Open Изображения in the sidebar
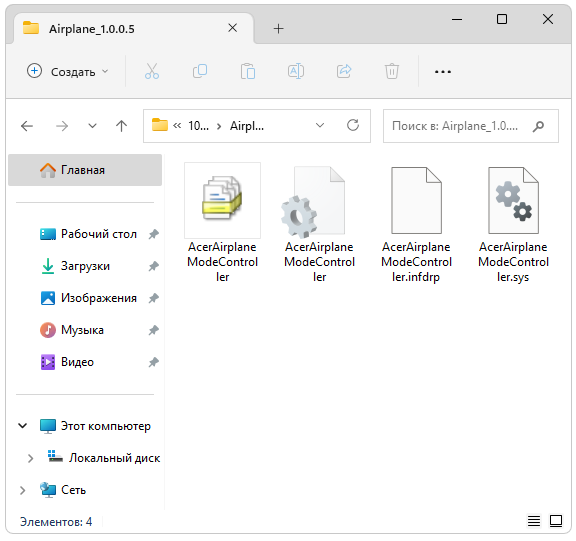 (x=89, y=298)
